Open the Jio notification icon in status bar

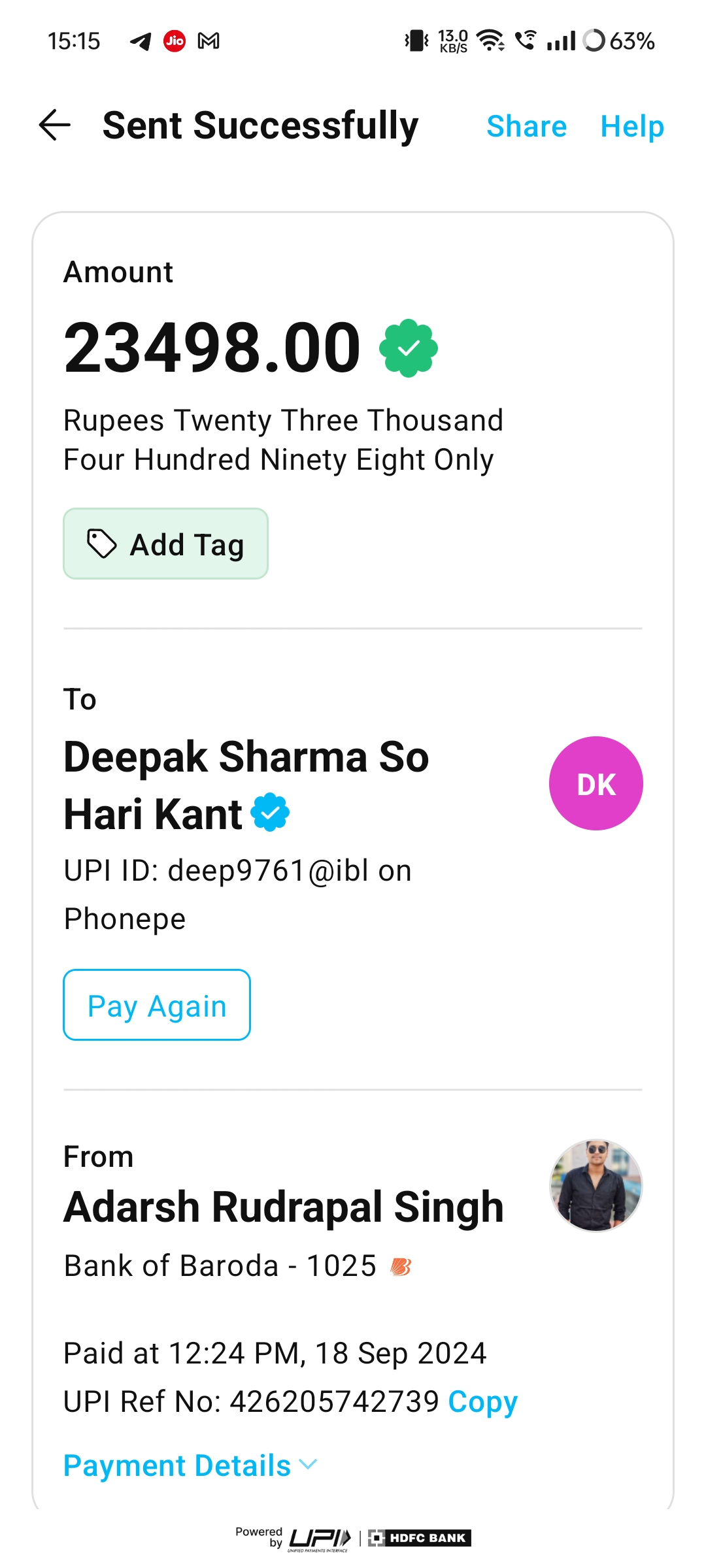point(175,41)
